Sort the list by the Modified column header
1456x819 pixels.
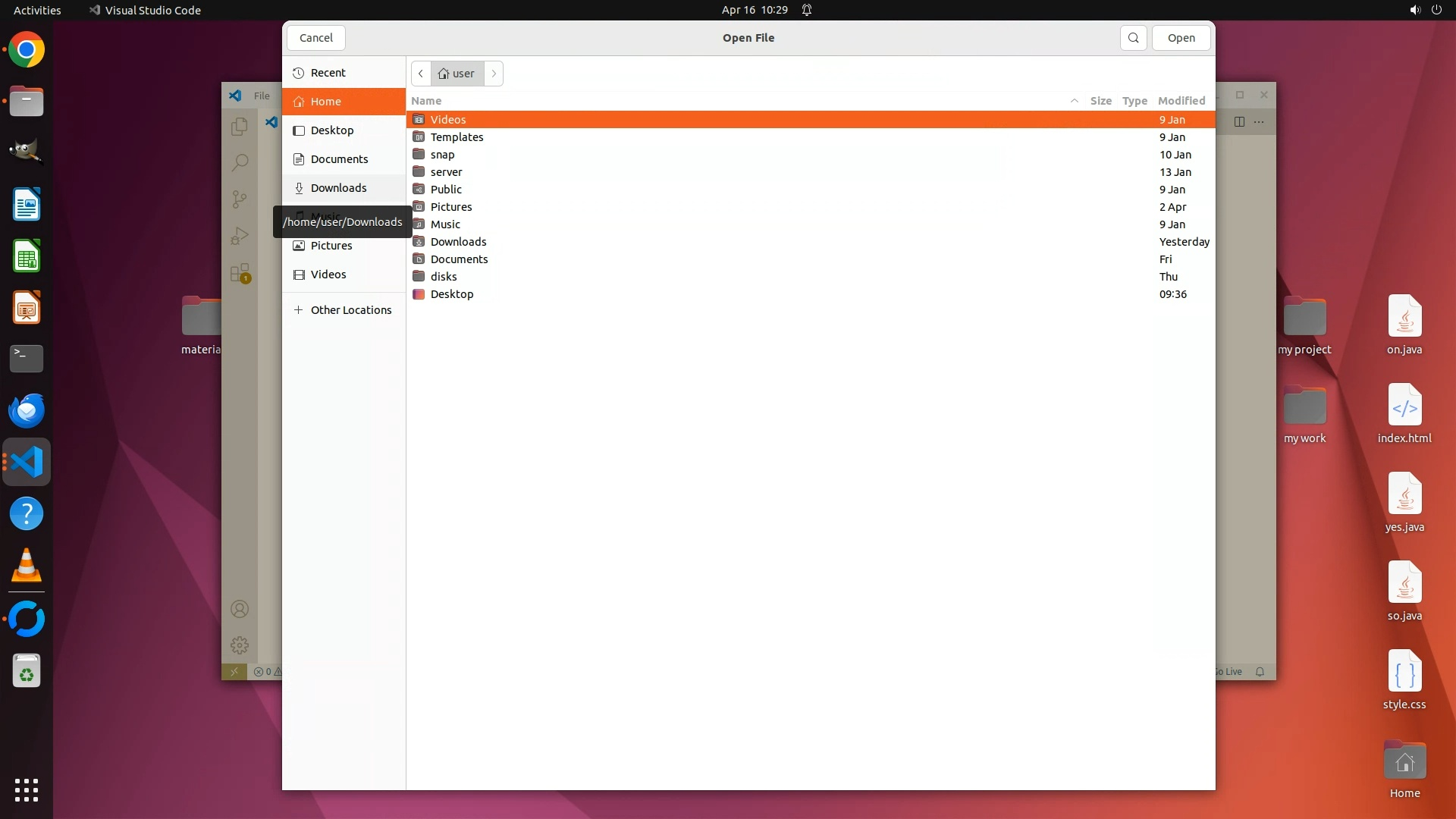[x=1181, y=101]
